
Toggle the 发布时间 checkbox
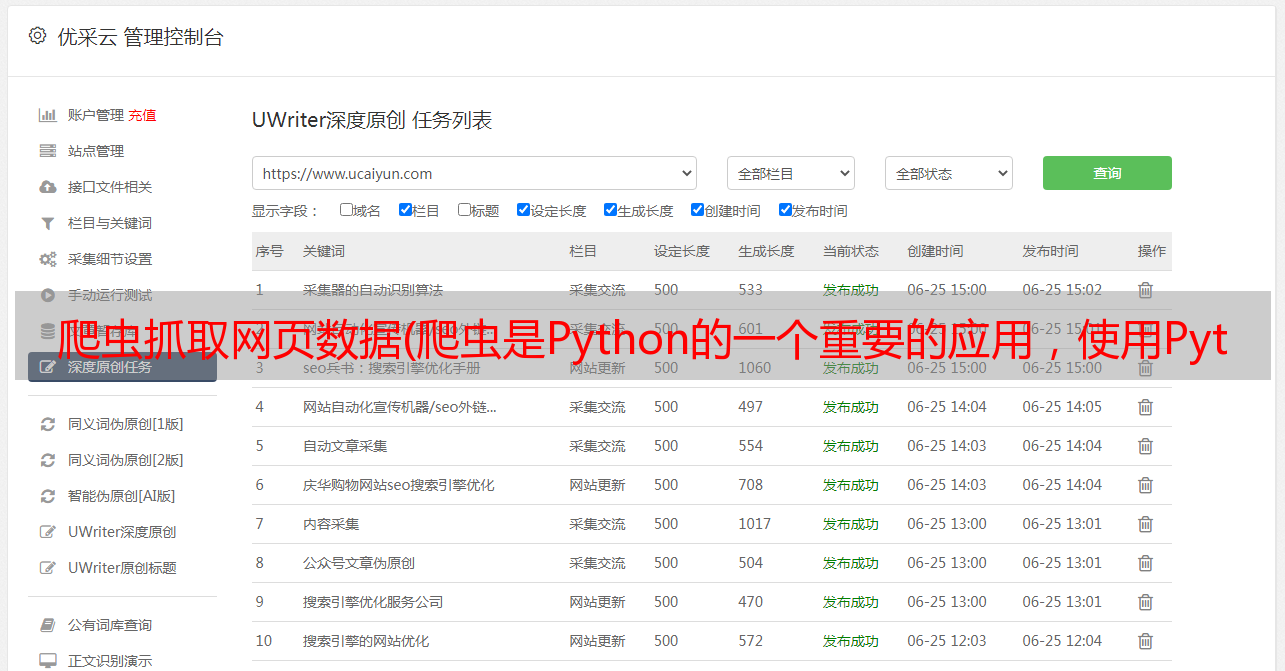tap(785, 210)
